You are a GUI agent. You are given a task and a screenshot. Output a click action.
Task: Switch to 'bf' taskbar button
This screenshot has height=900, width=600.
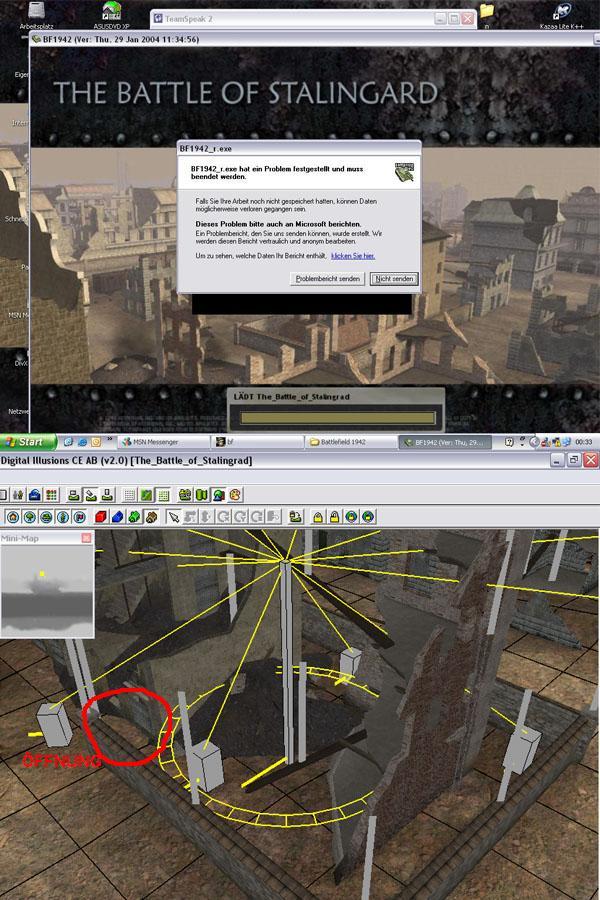pyautogui.click(x=257, y=442)
